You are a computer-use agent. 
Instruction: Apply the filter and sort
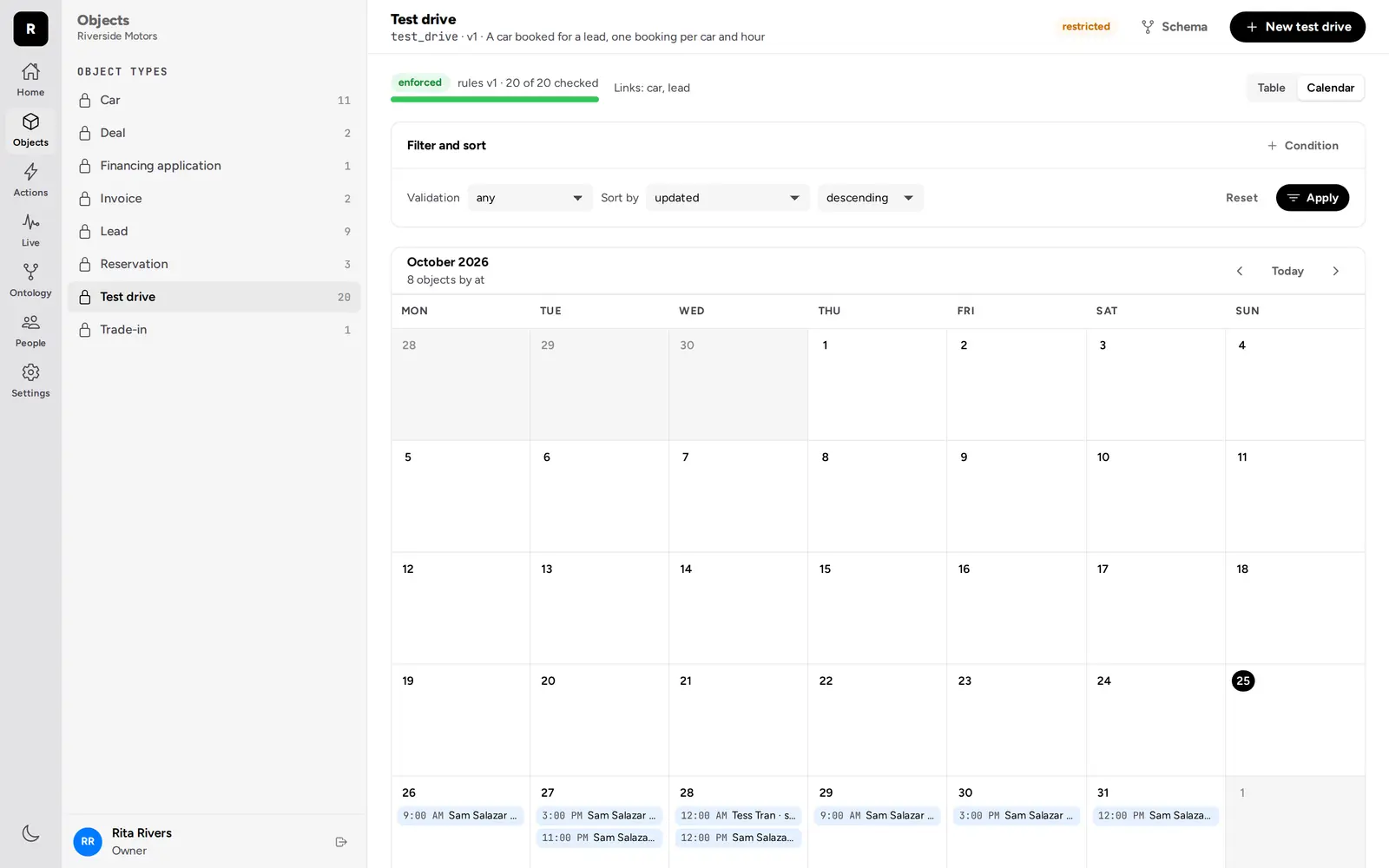(x=1312, y=198)
